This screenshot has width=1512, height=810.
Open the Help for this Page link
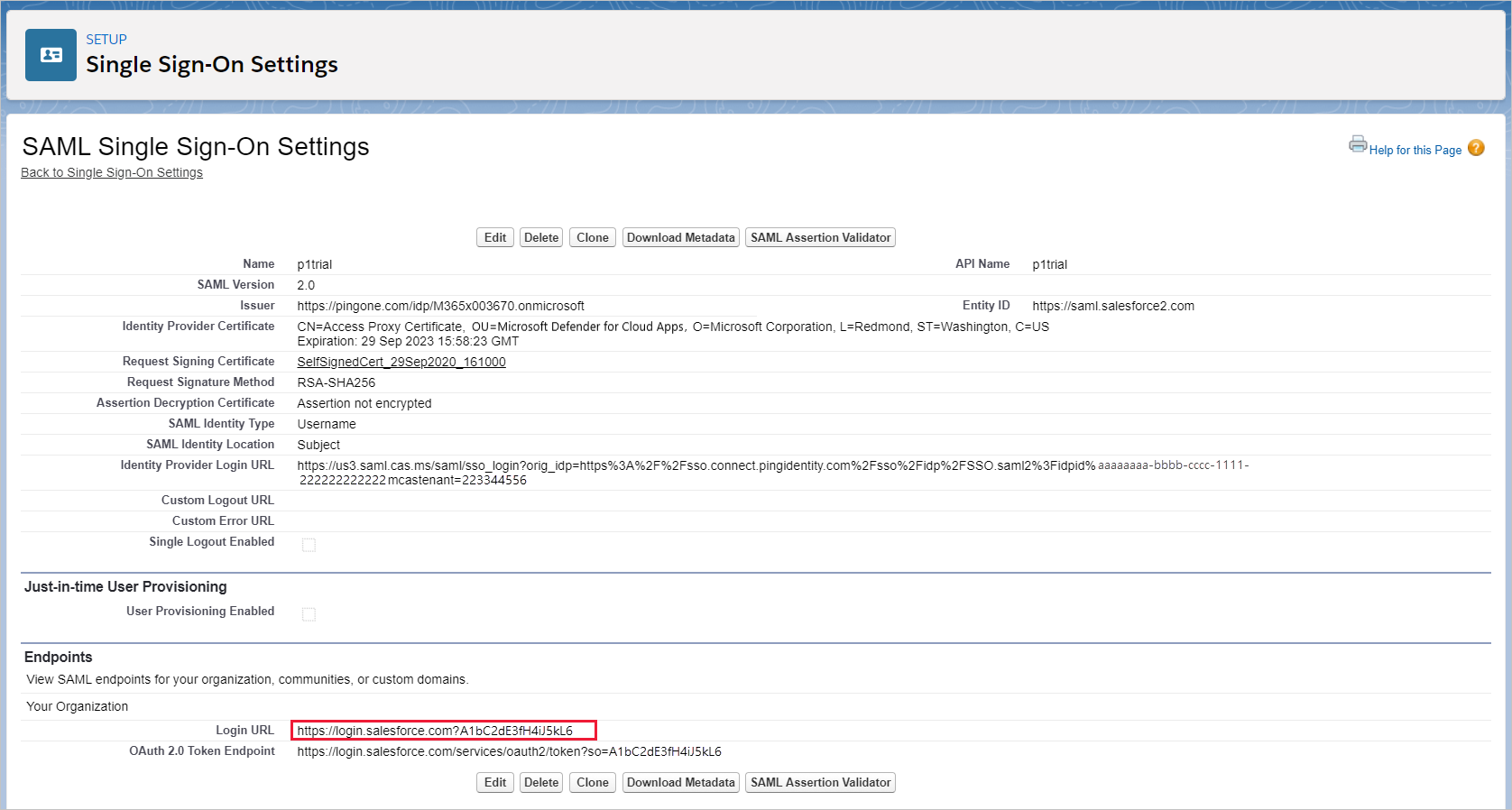click(x=1415, y=150)
